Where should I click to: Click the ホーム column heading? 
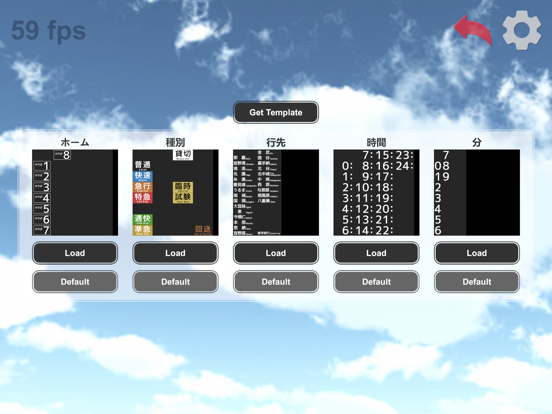(75, 142)
